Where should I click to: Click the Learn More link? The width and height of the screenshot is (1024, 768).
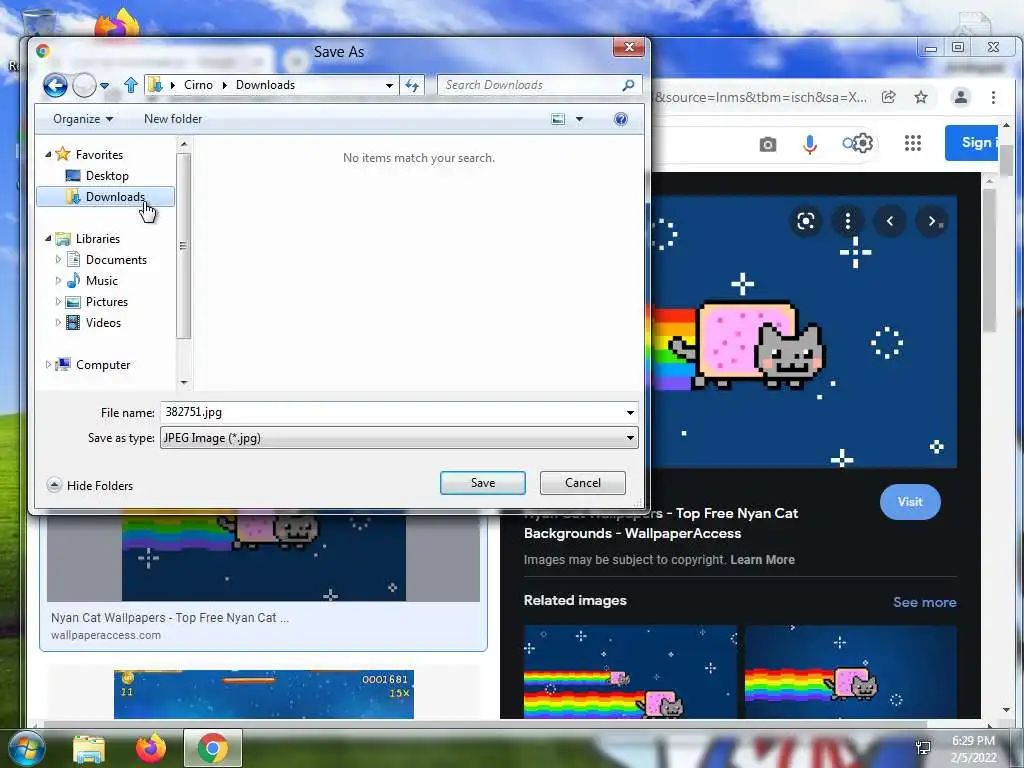point(762,560)
